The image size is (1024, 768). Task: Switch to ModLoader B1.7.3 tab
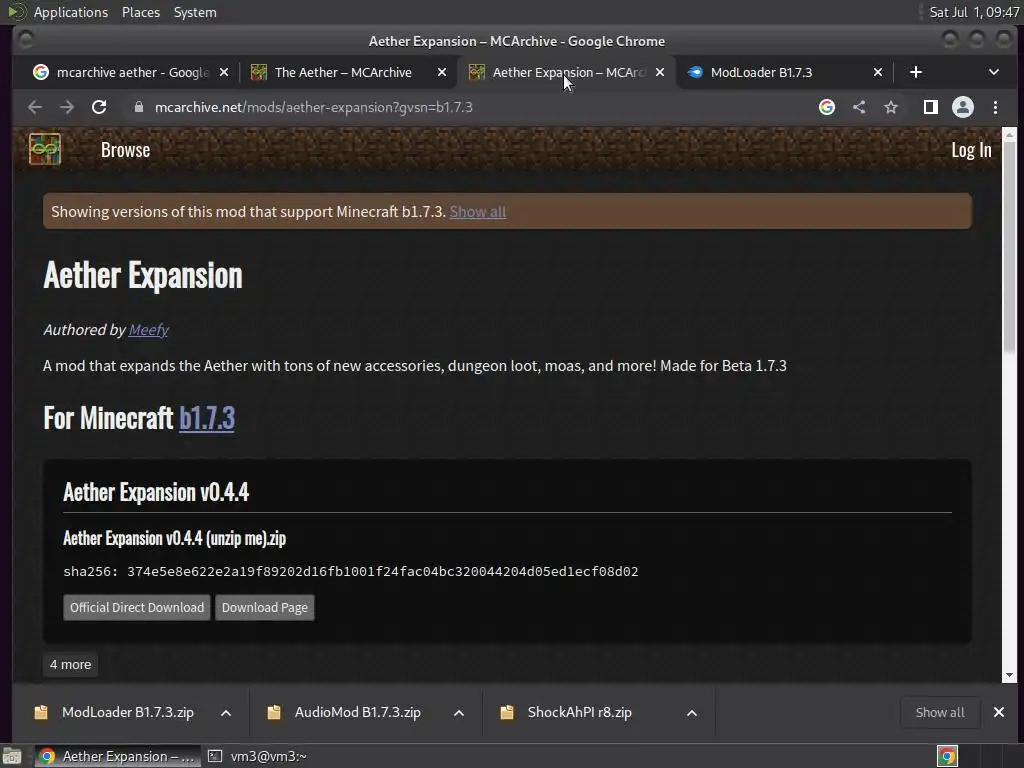click(x=761, y=72)
